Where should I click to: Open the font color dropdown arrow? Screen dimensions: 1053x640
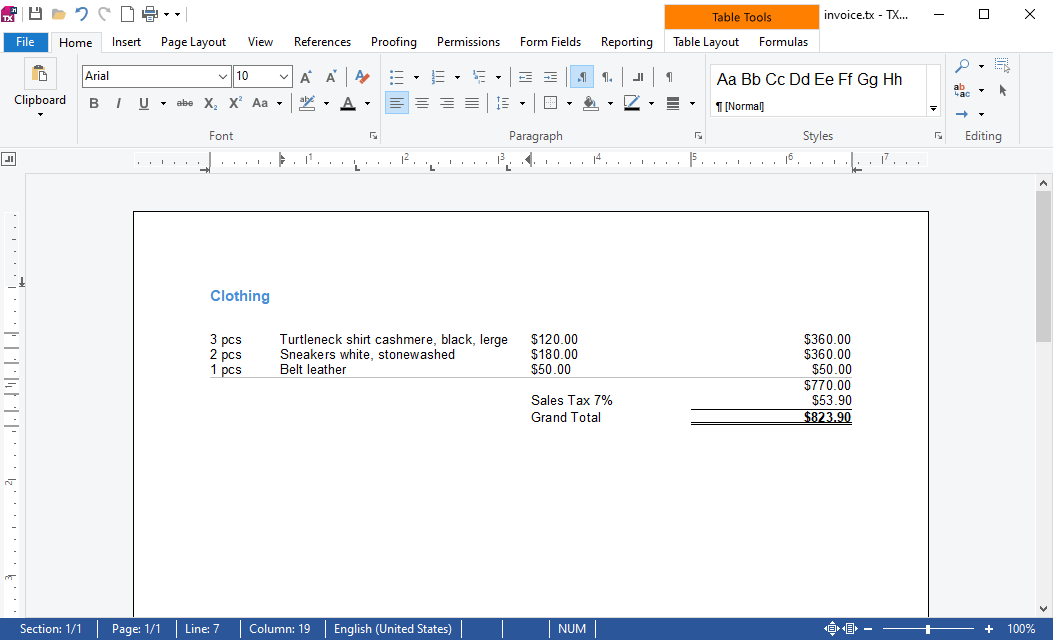pyautogui.click(x=367, y=103)
